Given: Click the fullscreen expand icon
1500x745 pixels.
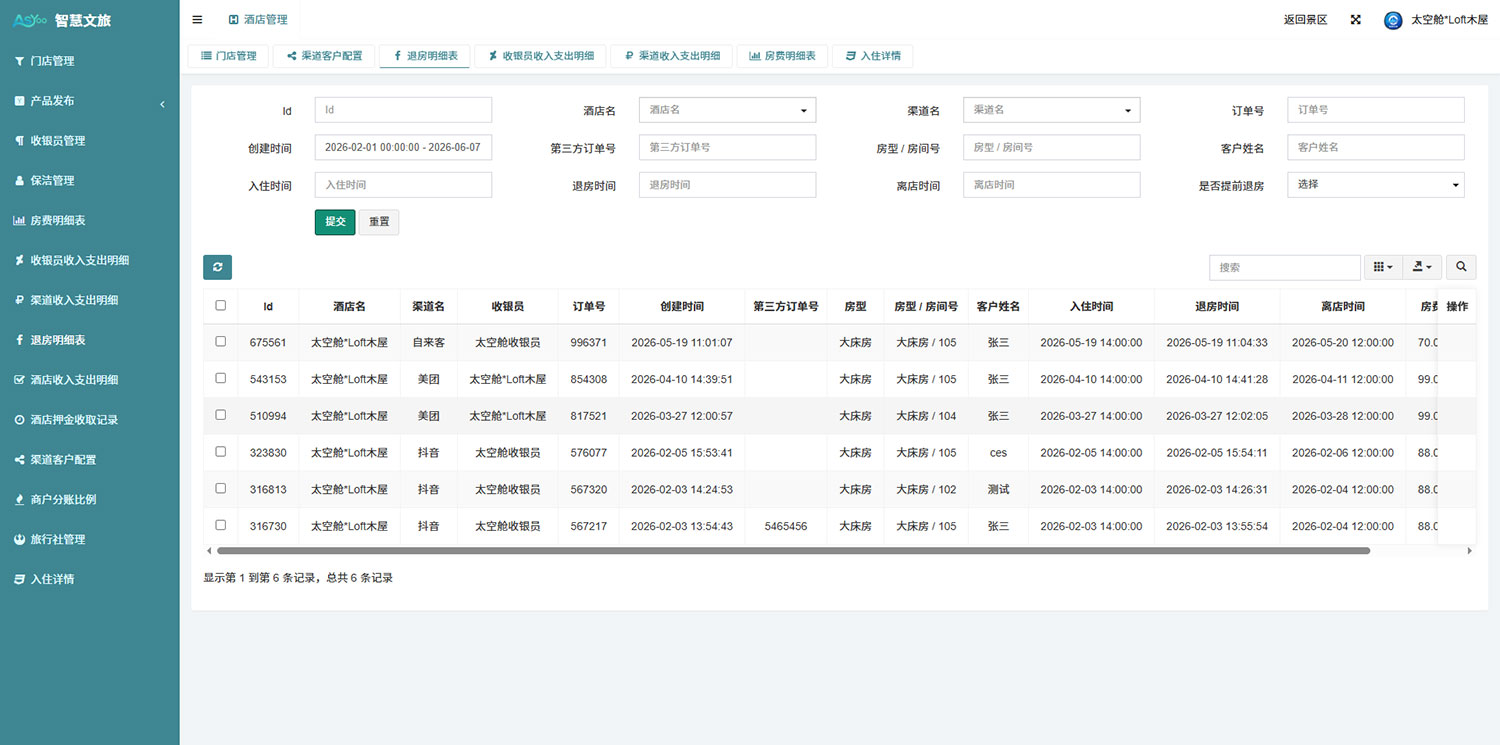Looking at the screenshot, I should [1356, 20].
